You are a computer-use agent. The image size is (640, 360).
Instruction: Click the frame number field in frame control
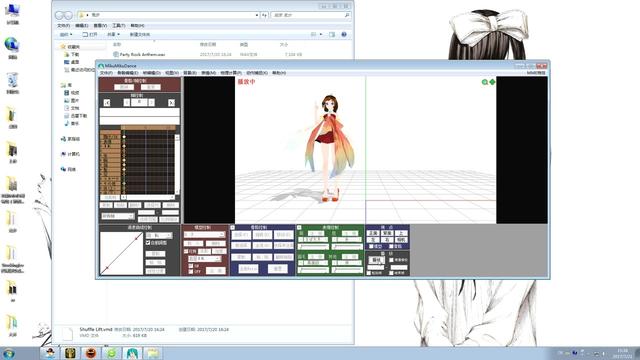click(139, 102)
